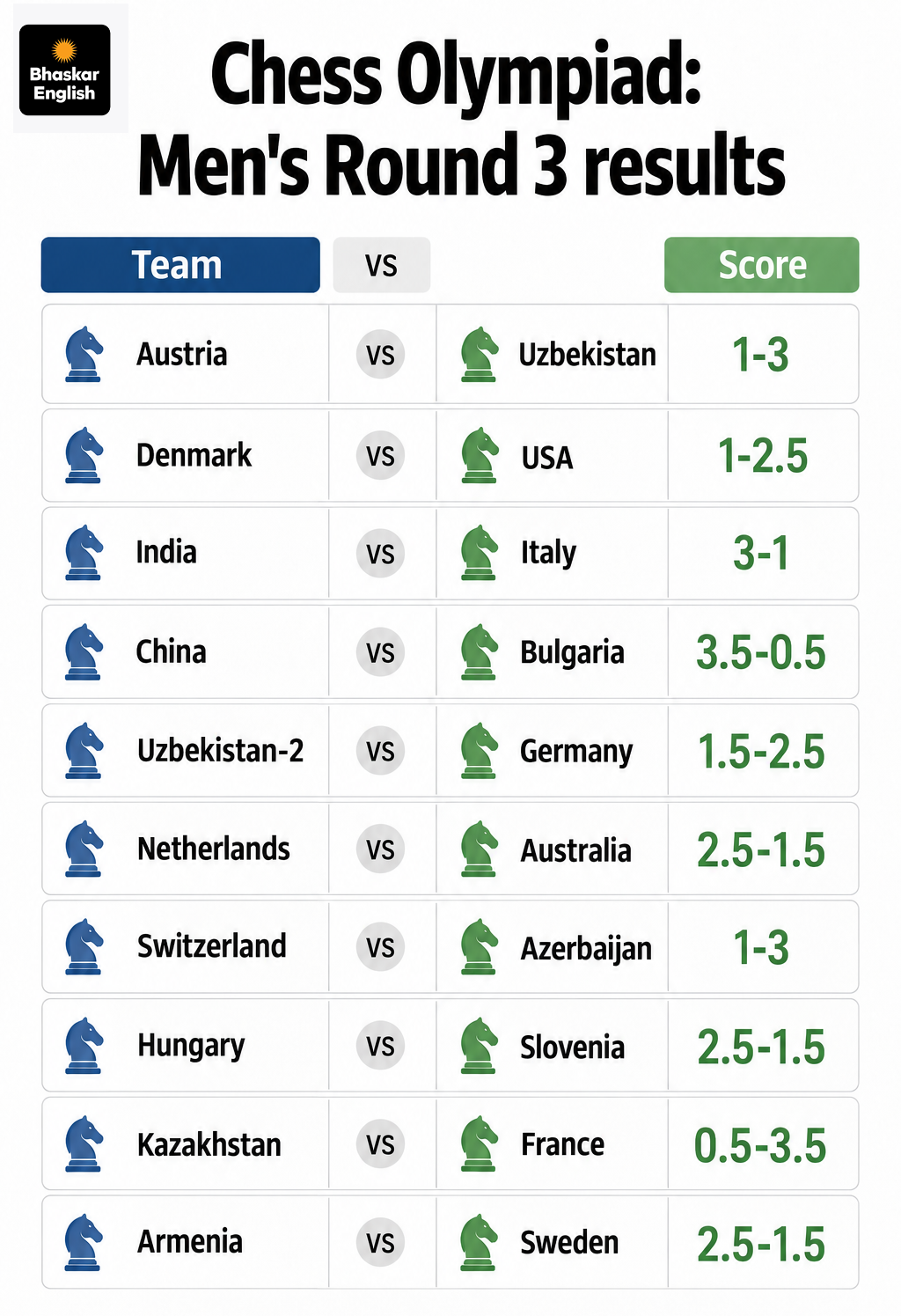Click the Uzbekistan-2 team name

pos(220,751)
